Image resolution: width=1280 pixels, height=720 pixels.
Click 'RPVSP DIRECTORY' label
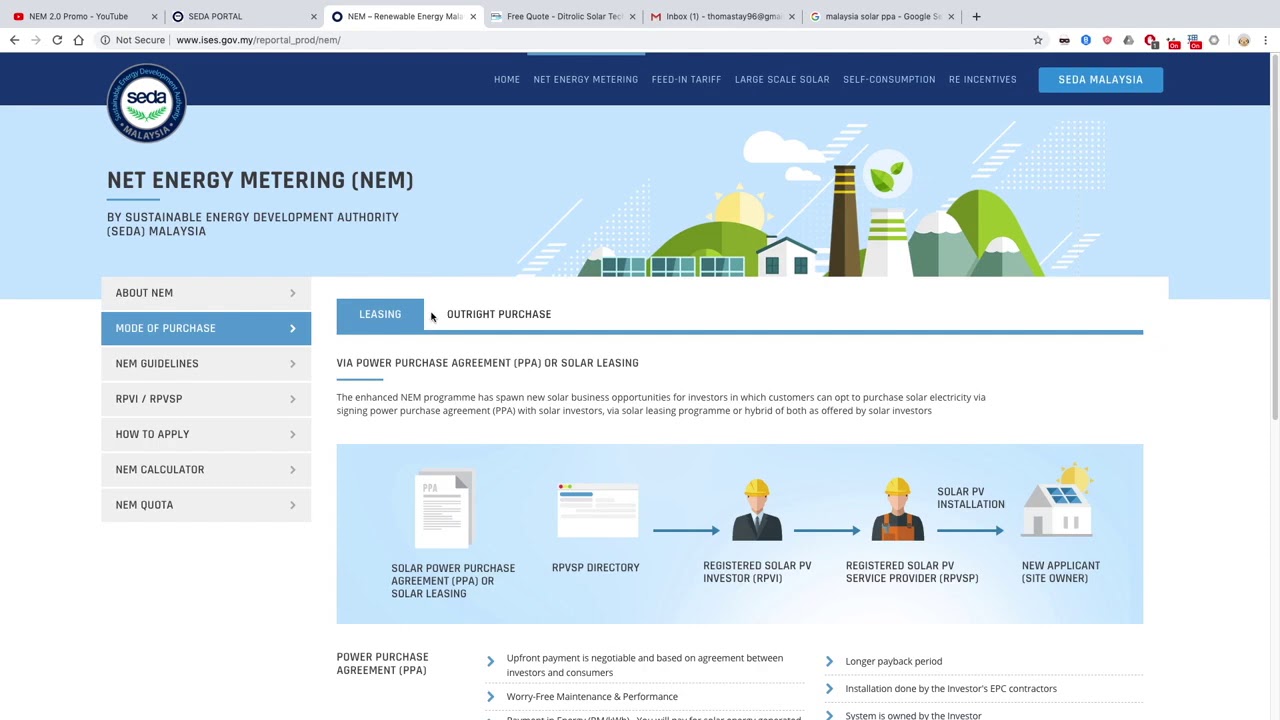coord(596,568)
